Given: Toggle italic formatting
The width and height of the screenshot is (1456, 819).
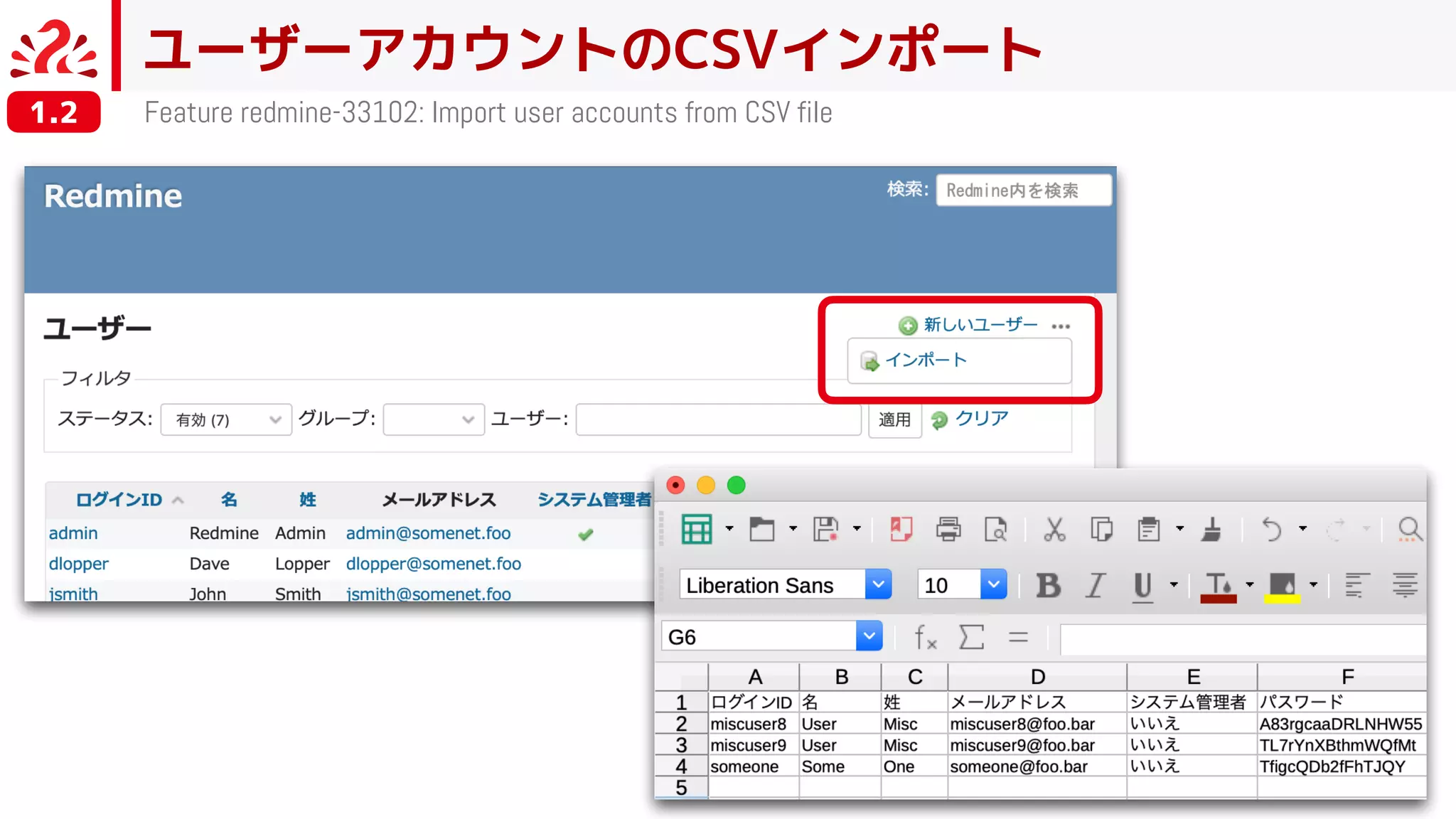Looking at the screenshot, I should (1095, 586).
